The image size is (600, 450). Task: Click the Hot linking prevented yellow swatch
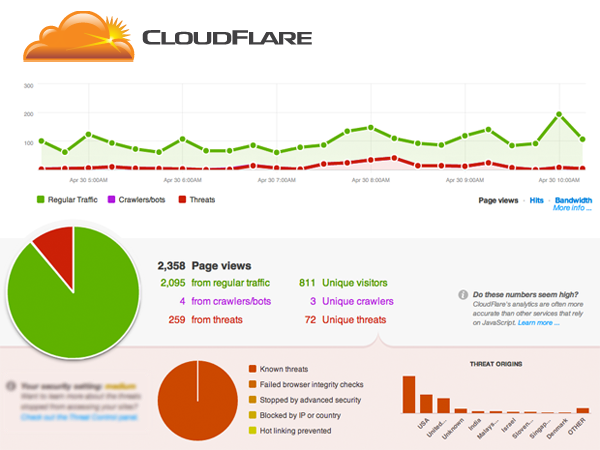252,431
